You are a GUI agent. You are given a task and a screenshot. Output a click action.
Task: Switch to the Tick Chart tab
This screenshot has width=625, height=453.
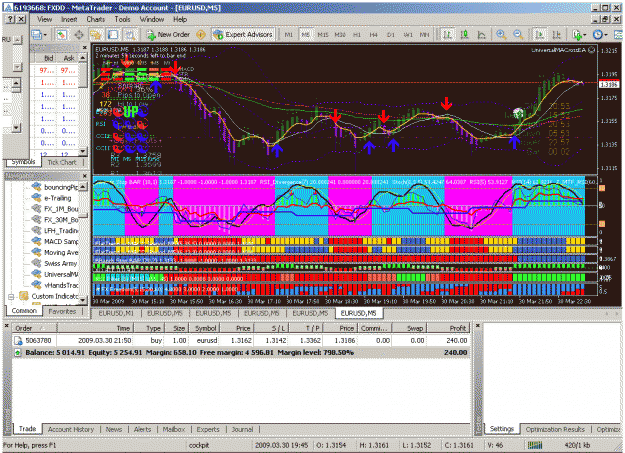click(x=62, y=162)
